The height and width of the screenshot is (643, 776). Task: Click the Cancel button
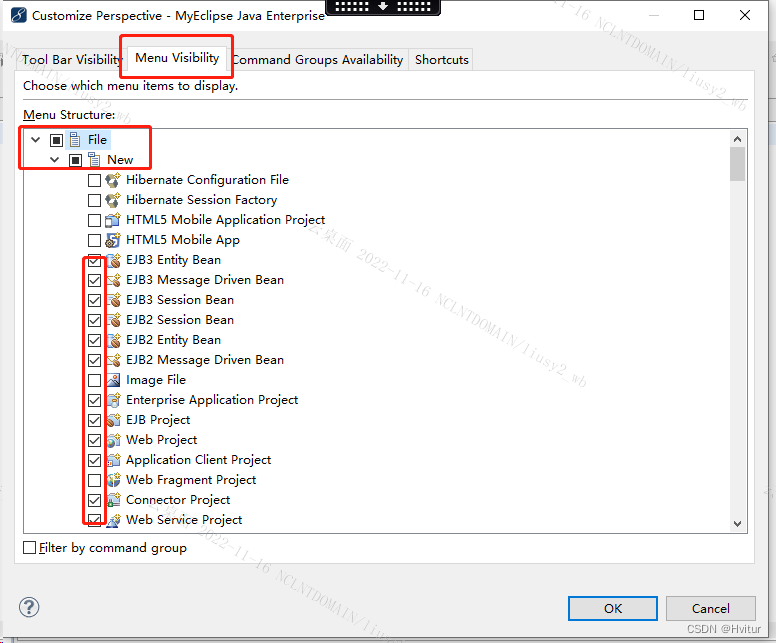click(711, 608)
